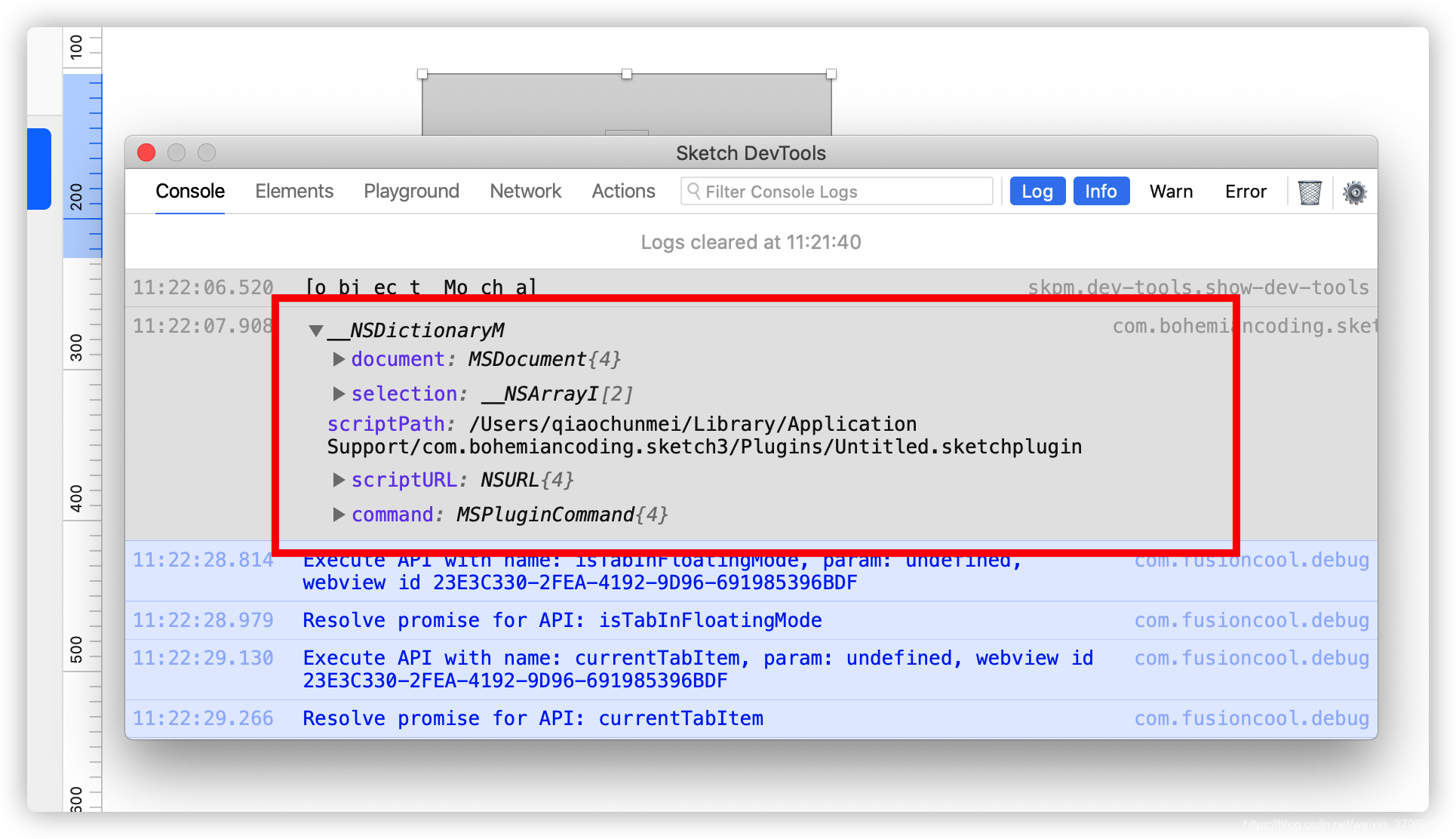Toggle the Log level filter
This screenshot has height=839, width=1456.
tap(1037, 192)
